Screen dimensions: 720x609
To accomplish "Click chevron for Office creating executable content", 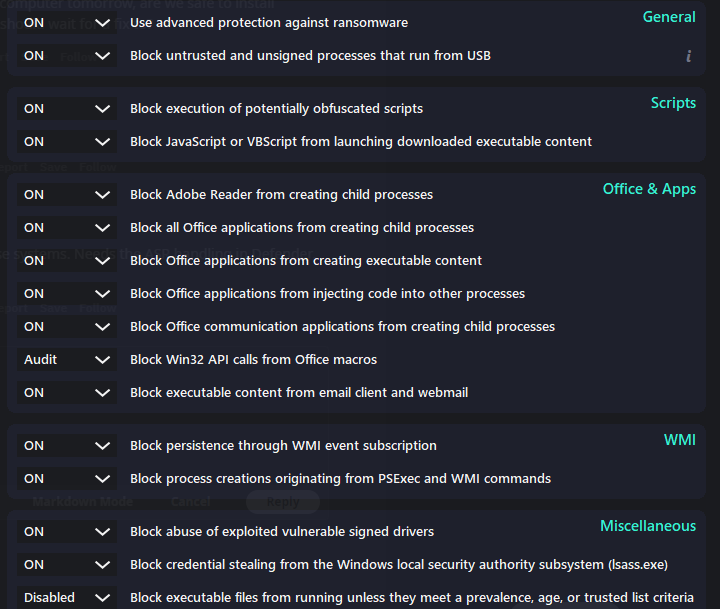I will pos(102,261).
